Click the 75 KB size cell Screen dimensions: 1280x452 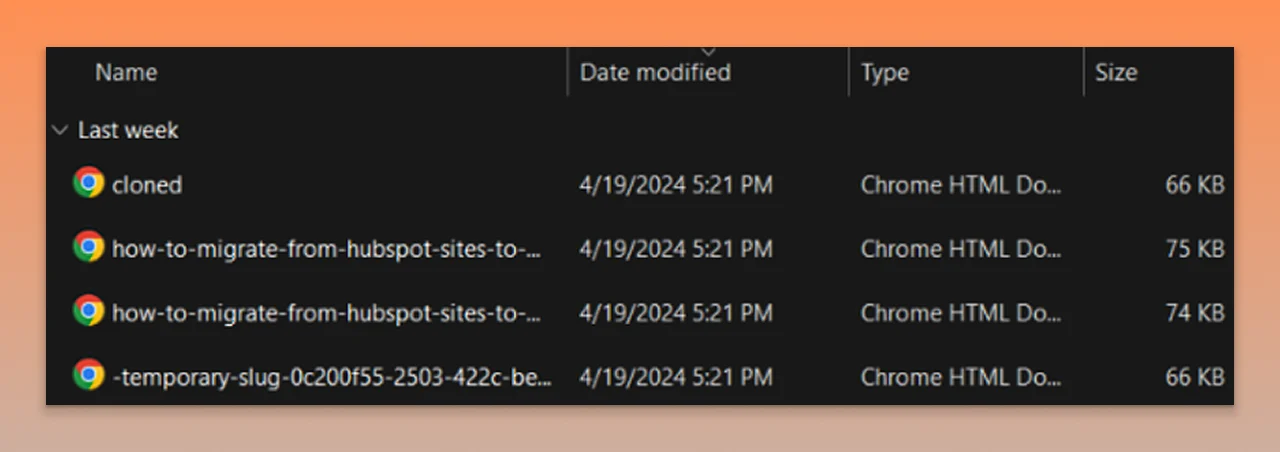(1194, 249)
